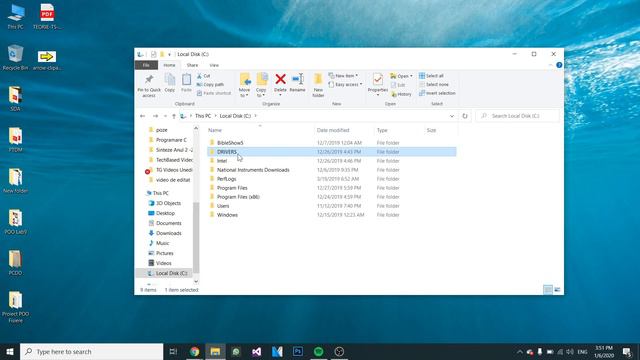This screenshot has height=360, width=640.
Task: Open Visual Studio from the taskbar
Action: click(x=256, y=351)
